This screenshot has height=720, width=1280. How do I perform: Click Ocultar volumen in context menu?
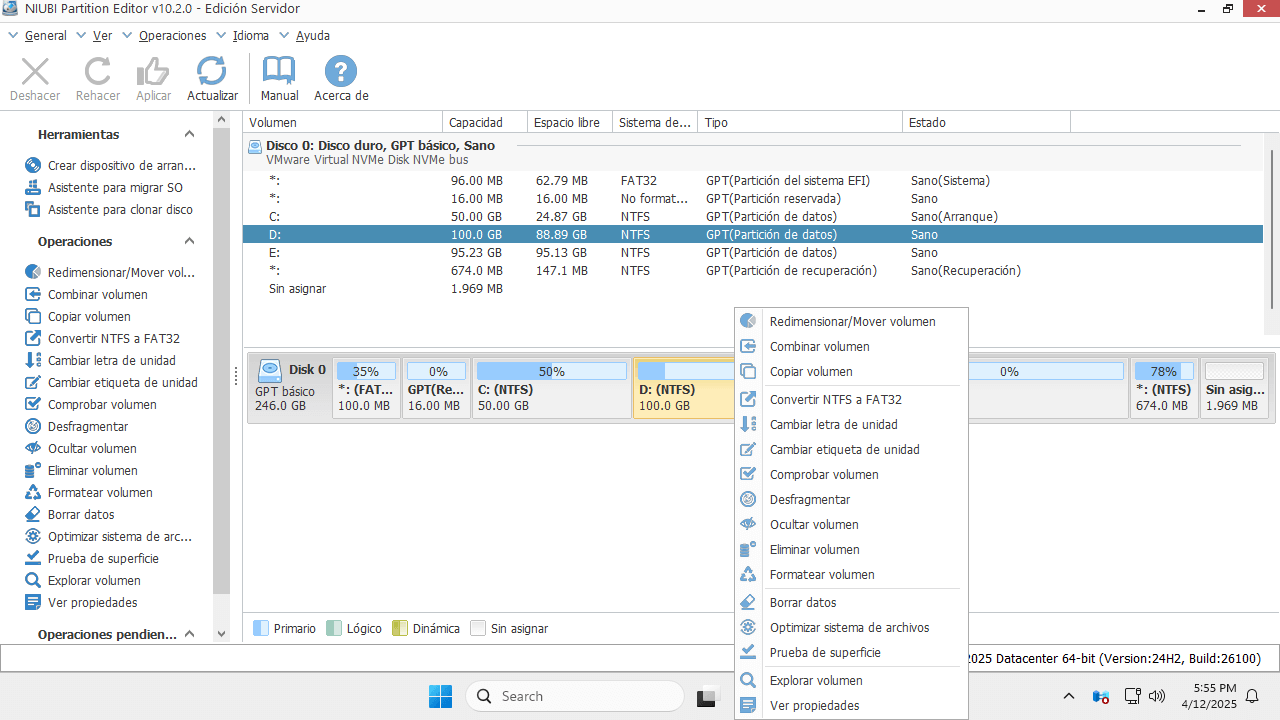point(813,525)
